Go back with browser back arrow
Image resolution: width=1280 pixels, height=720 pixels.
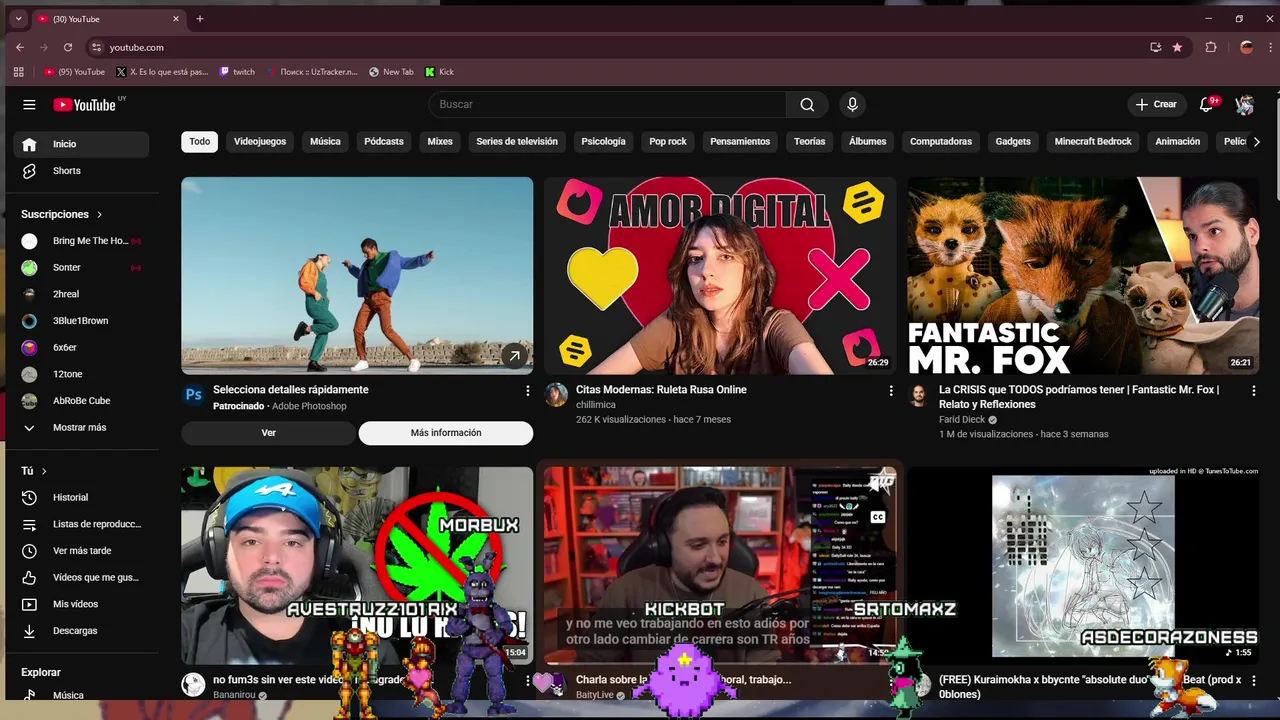tap(20, 47)
